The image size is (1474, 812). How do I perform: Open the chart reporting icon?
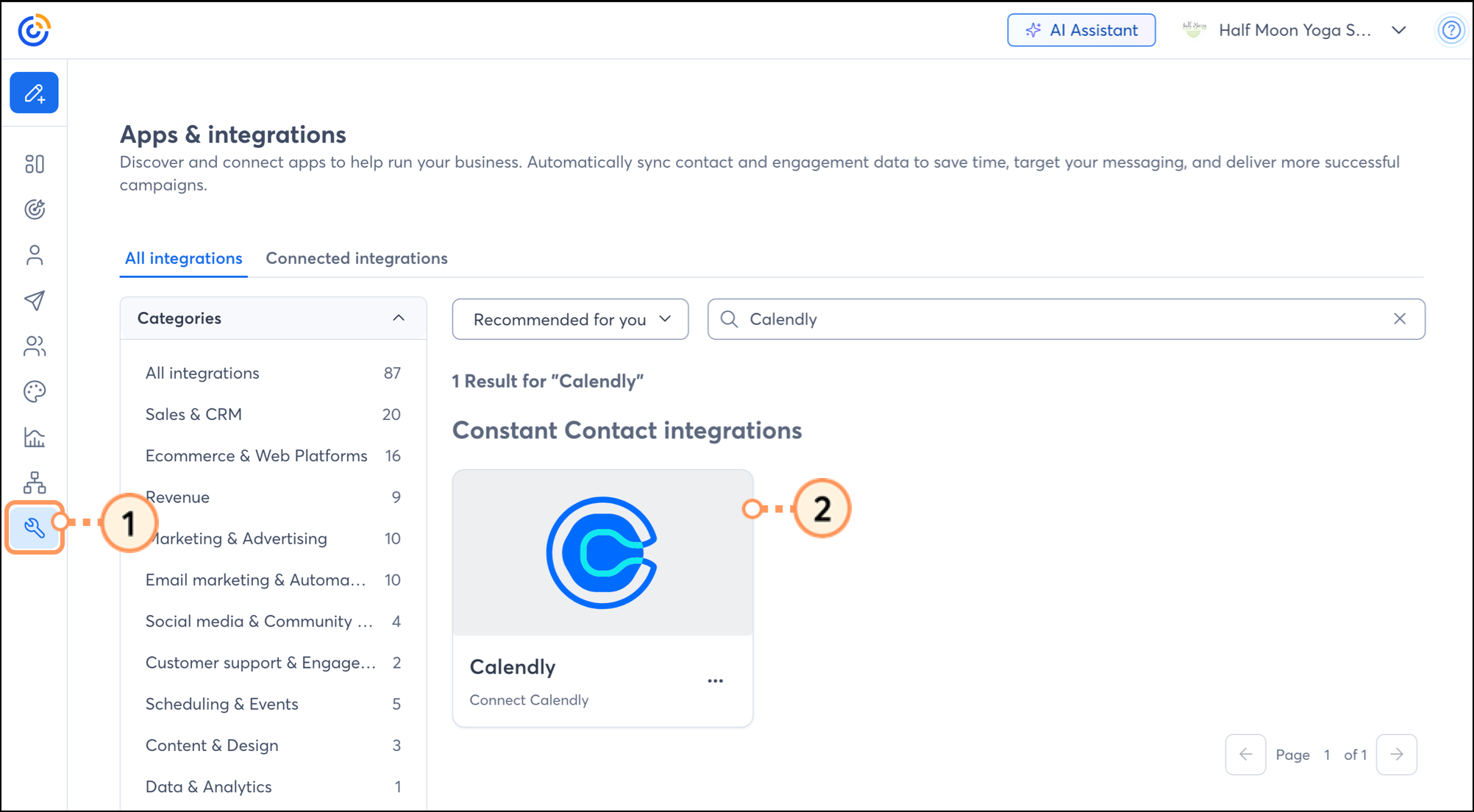35,437
